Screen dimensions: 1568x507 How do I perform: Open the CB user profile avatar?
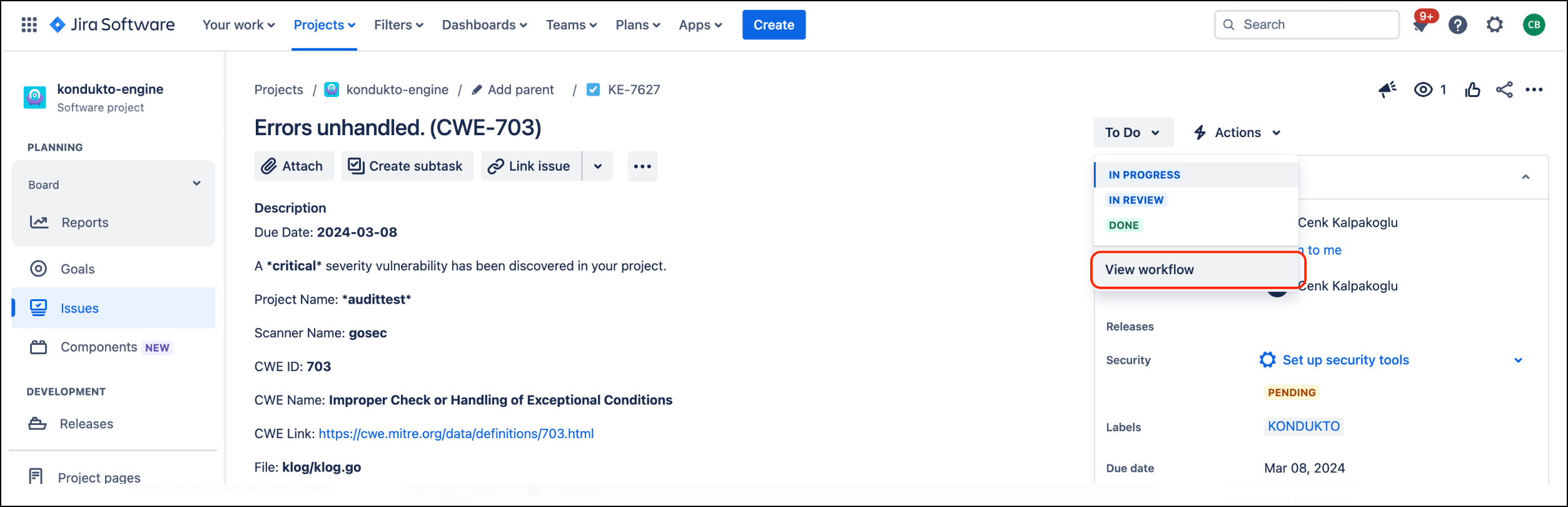(x=1533, y=25)
